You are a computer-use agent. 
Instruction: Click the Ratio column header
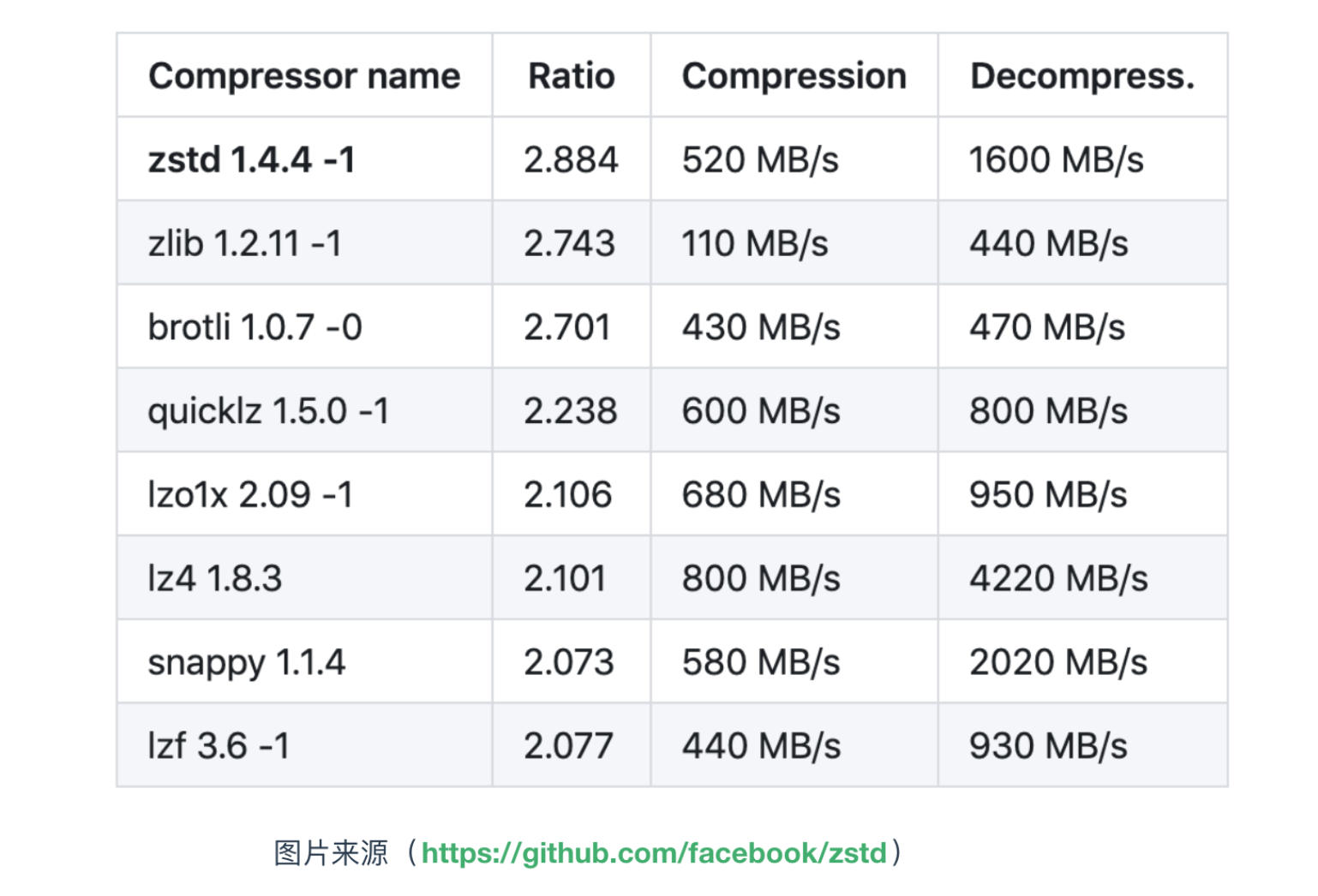point(572,75)
